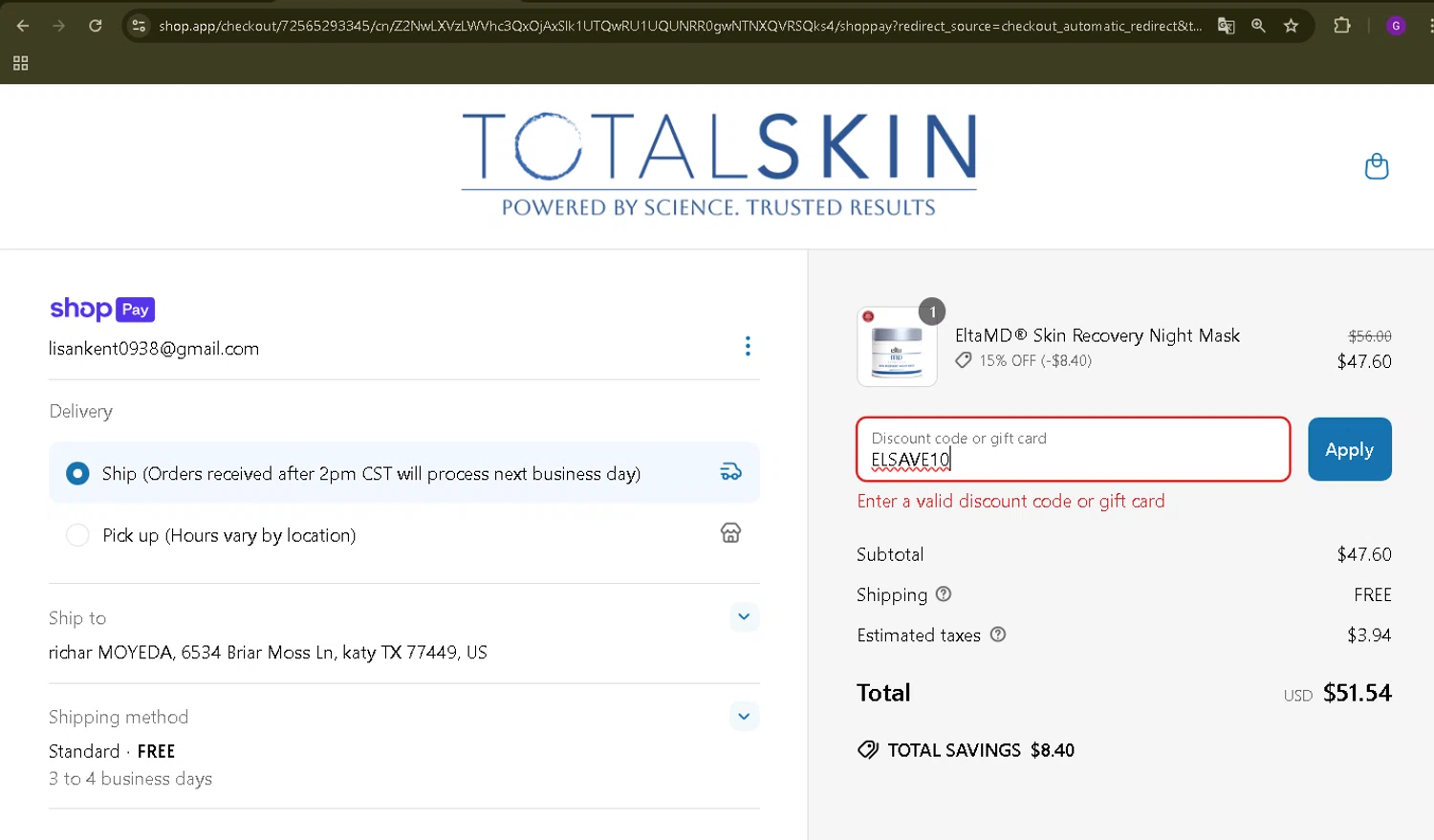
Task: Click the Total Skin logo
Action: [x=719, y=164]
